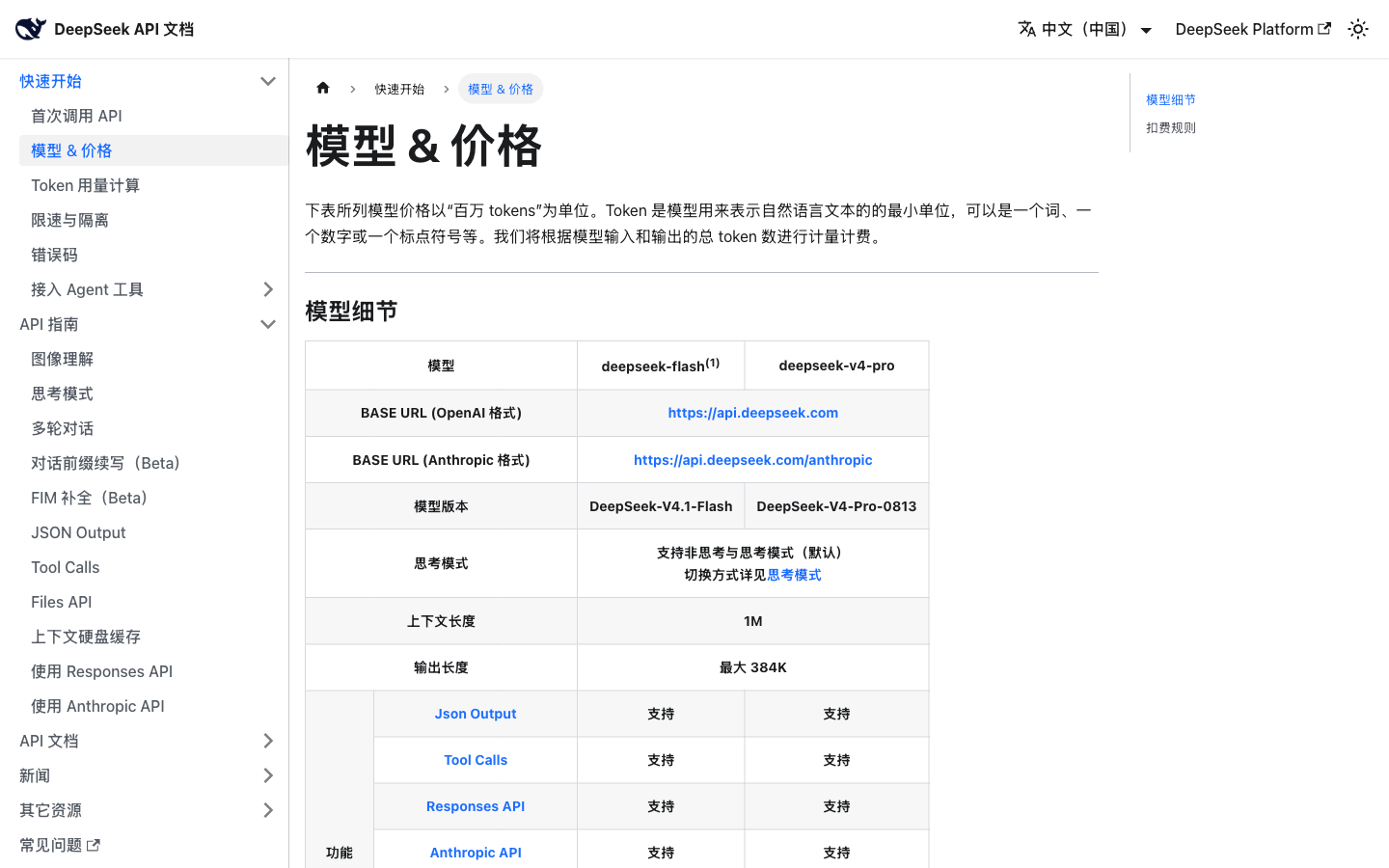Open the https://api.deepseek.com link
The height and width of the screenshot is (868, 1389).
pyautogui.click(x=753, y=413)
